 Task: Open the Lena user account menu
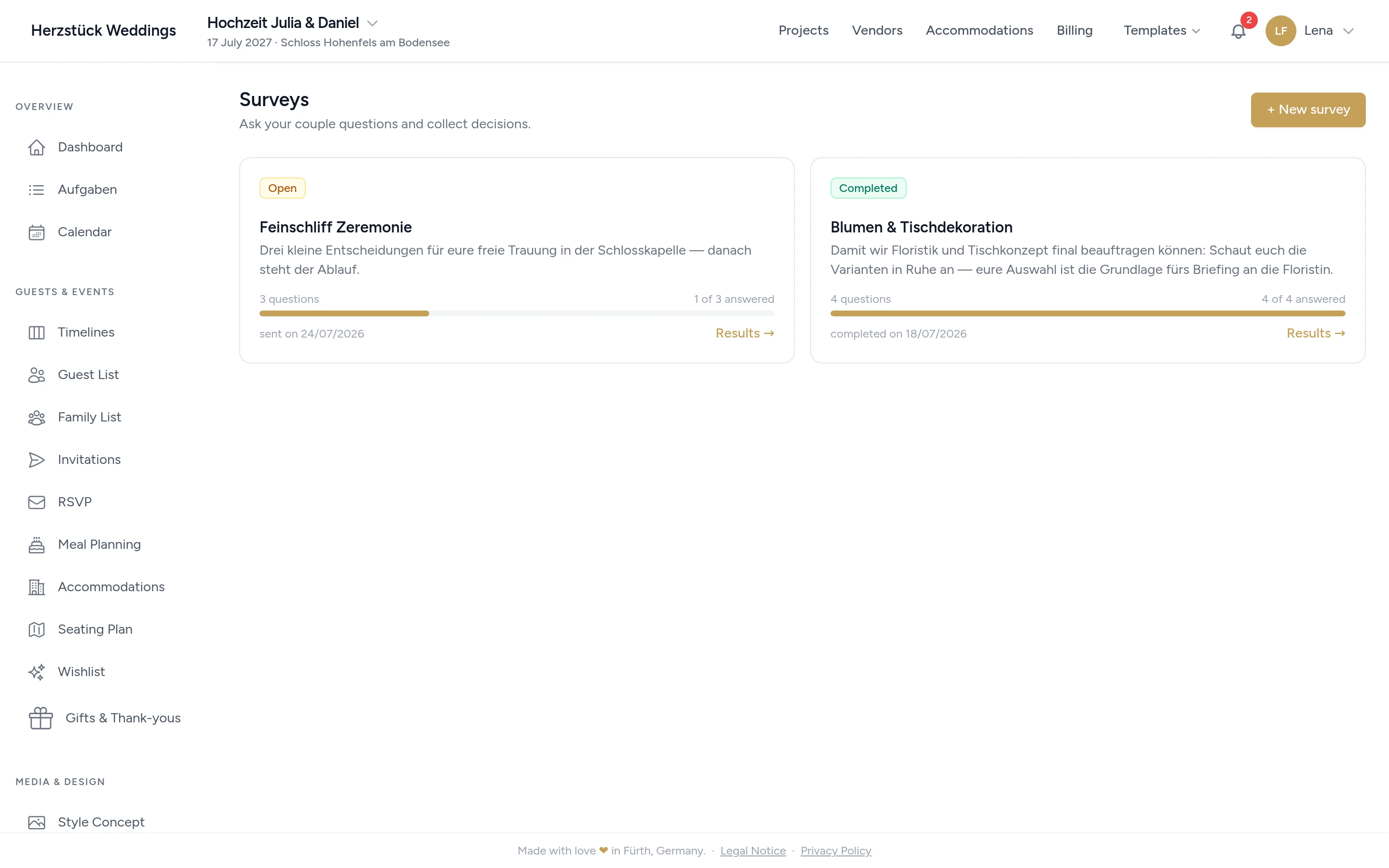click(x=1310, y=30)
